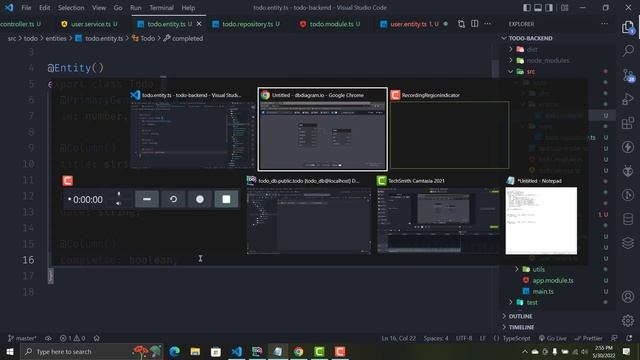Click the master branch in status bar

click(22, 338)
